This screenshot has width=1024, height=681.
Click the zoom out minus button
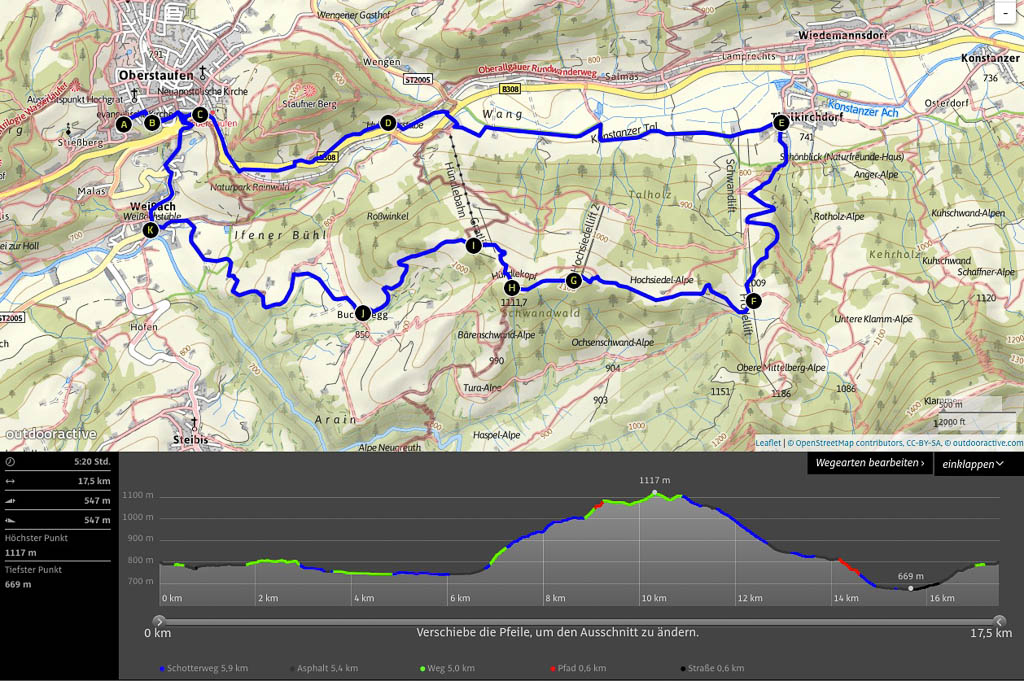coord(1004,12)
